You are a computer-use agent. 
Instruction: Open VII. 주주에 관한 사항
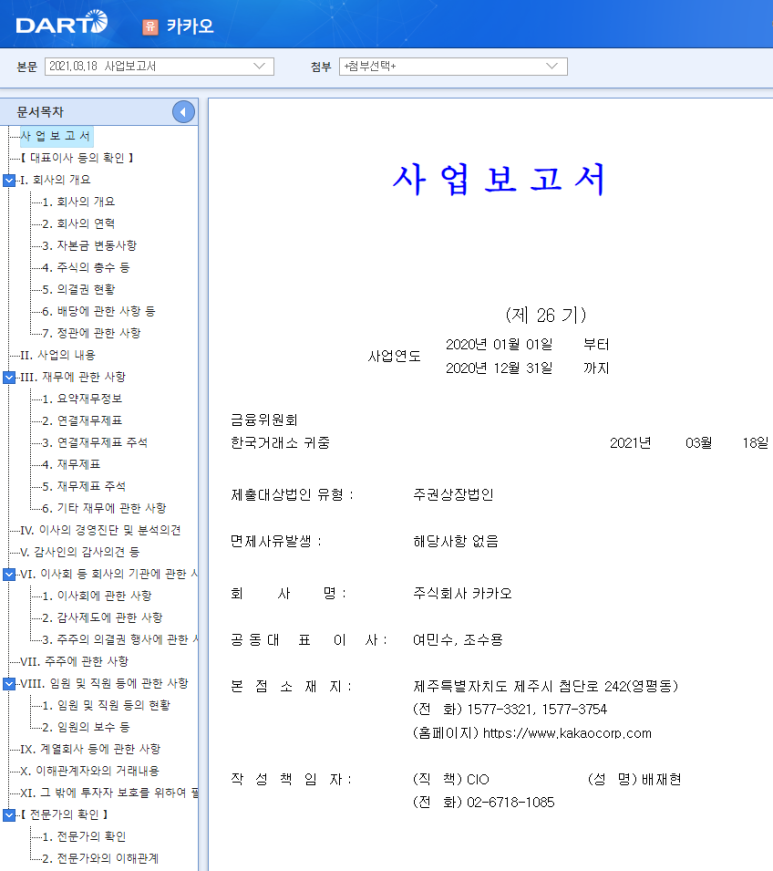[74, 662]
